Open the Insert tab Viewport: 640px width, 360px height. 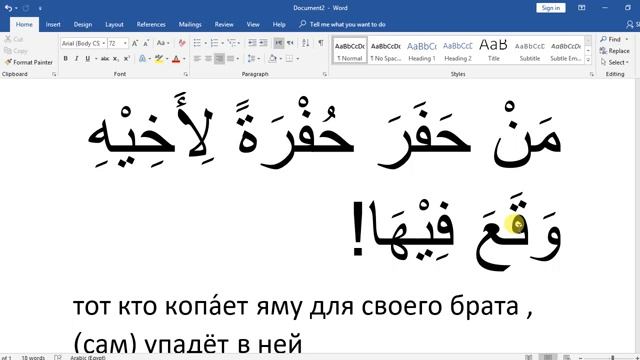click(53, 24)
